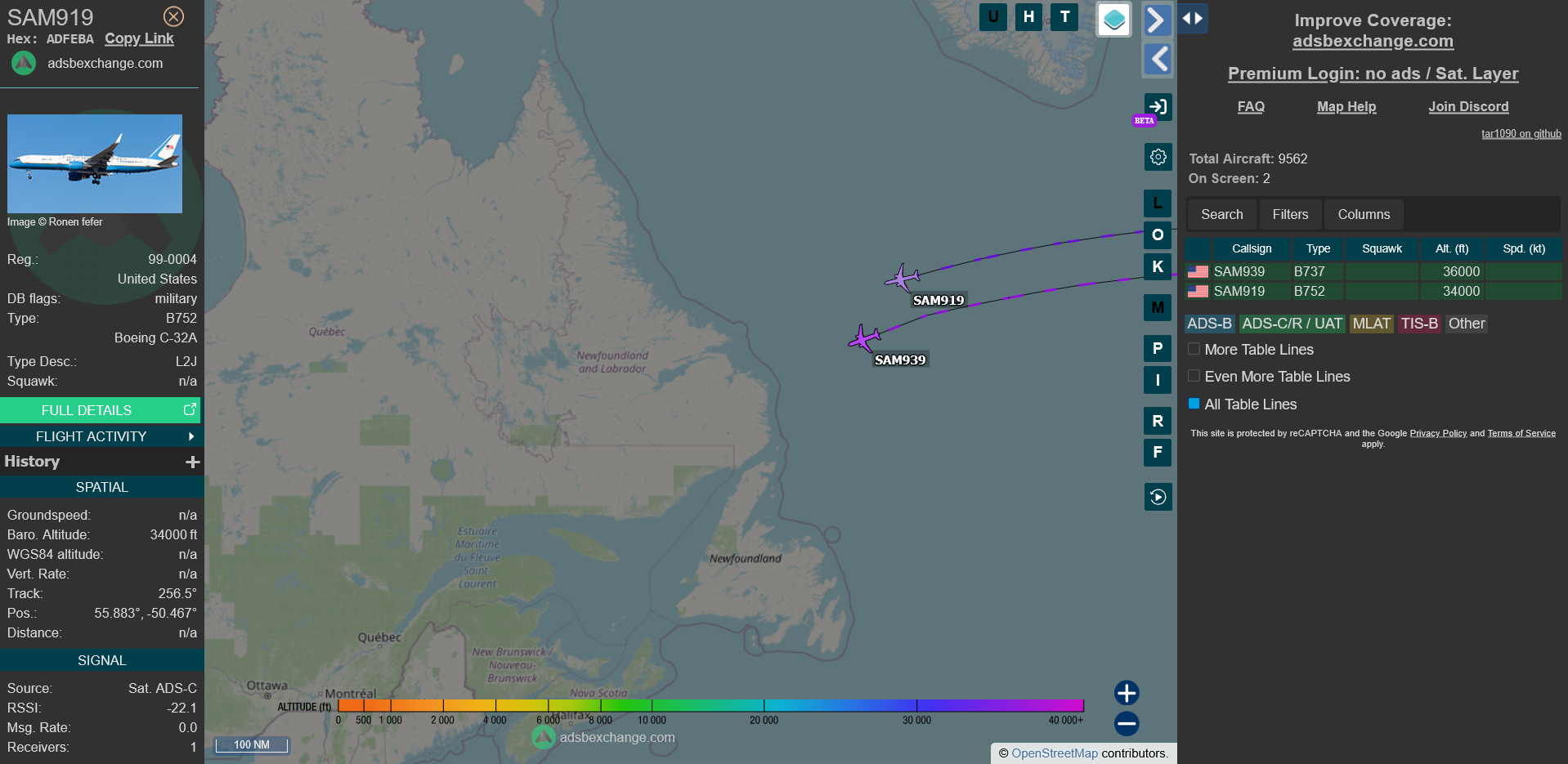The width and height of the screenshot is (1568, 764).
Task: Click the ADS-C/R / UAT legend label
Action: 1292,324
